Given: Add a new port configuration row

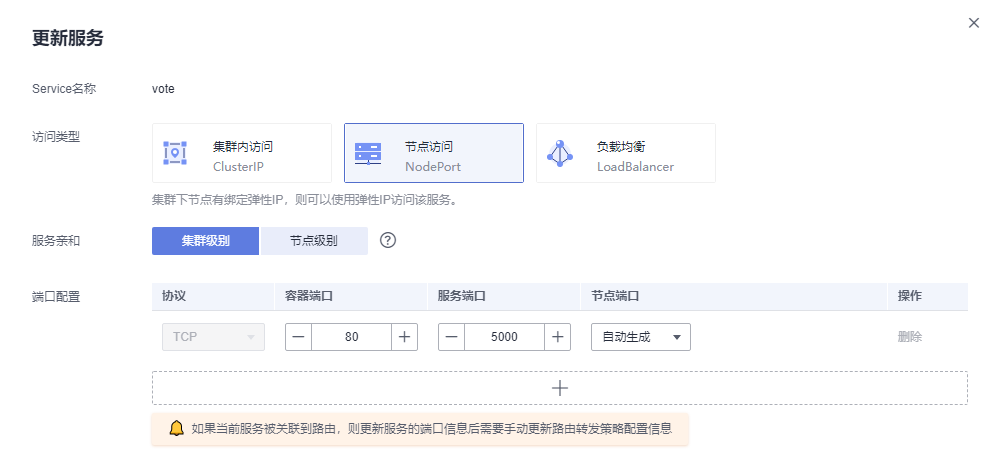Looking at the screenshot, I should [560, 388].
